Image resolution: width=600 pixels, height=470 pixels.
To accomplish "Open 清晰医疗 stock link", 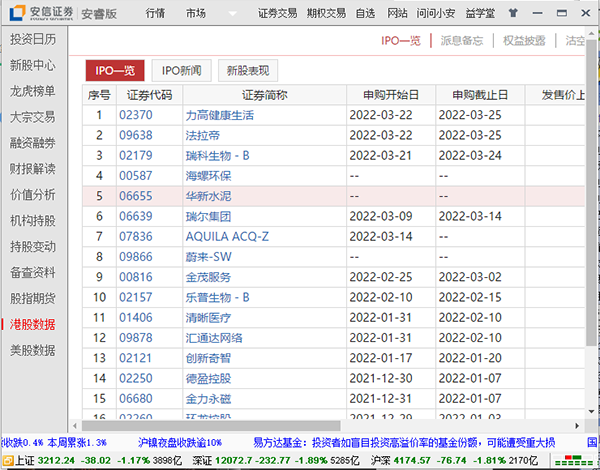I will click(209, 318).
